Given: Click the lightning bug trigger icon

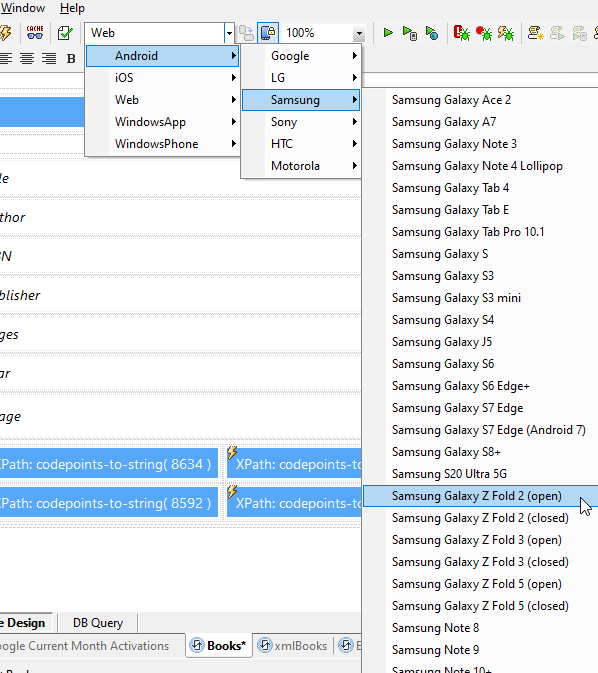Looking at the screenshot, I should click(506, 33).
